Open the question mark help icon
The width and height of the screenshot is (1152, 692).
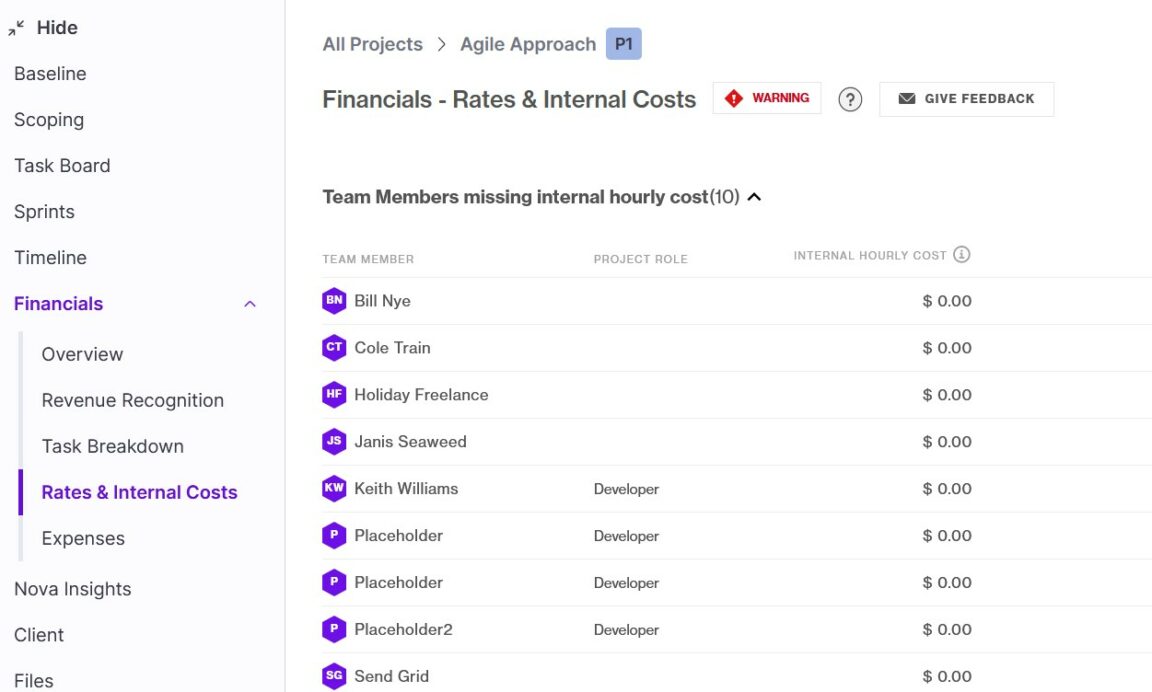point(850,99)
